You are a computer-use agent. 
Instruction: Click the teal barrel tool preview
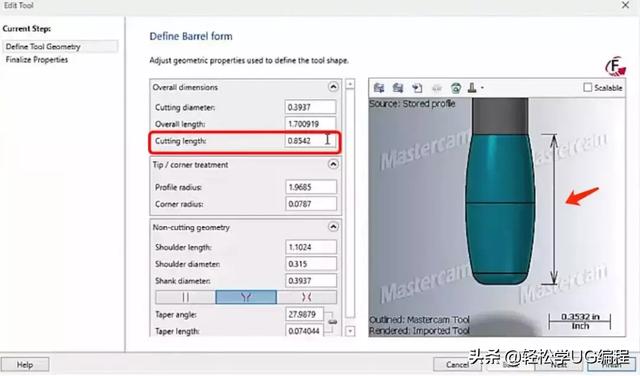coord(500,208)
